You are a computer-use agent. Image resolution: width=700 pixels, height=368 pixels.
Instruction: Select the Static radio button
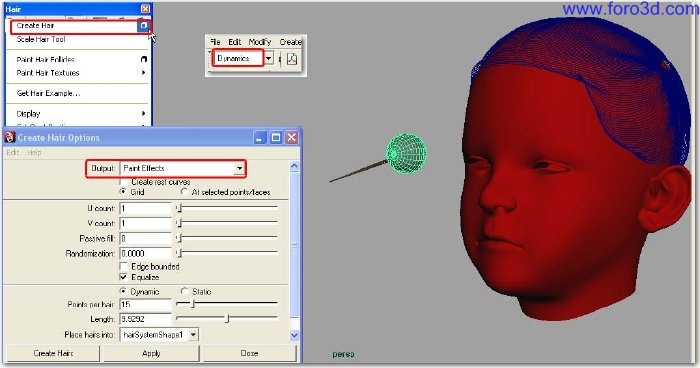tap(184, 291)
